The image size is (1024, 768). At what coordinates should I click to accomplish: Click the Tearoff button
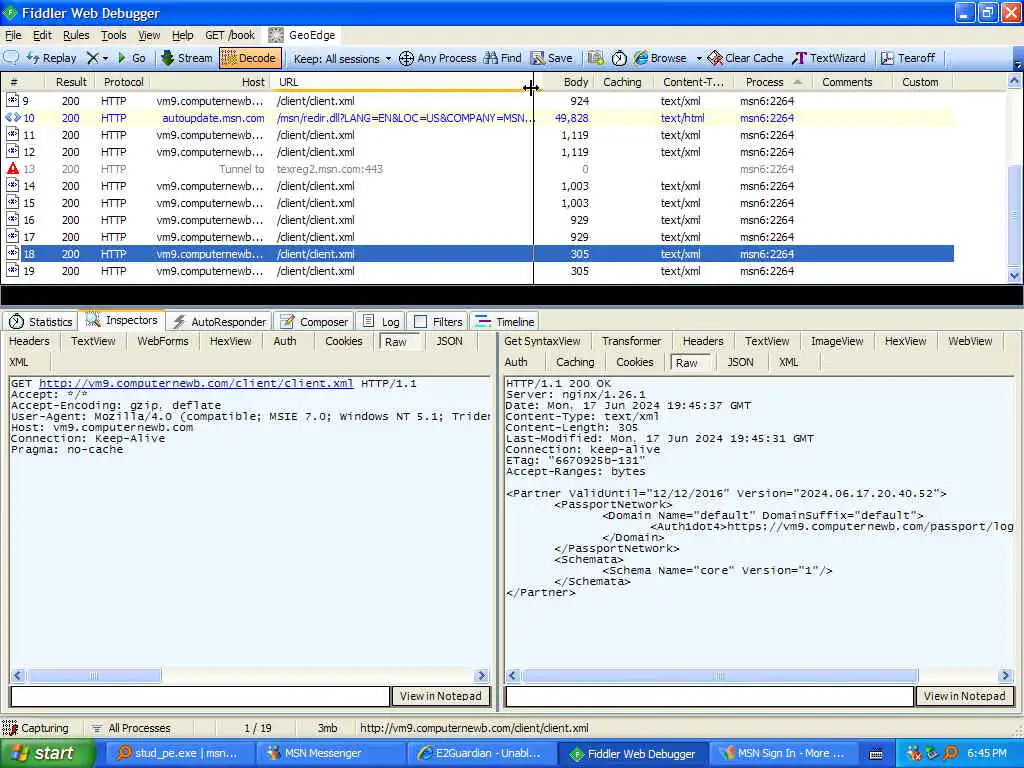(908, 58)
